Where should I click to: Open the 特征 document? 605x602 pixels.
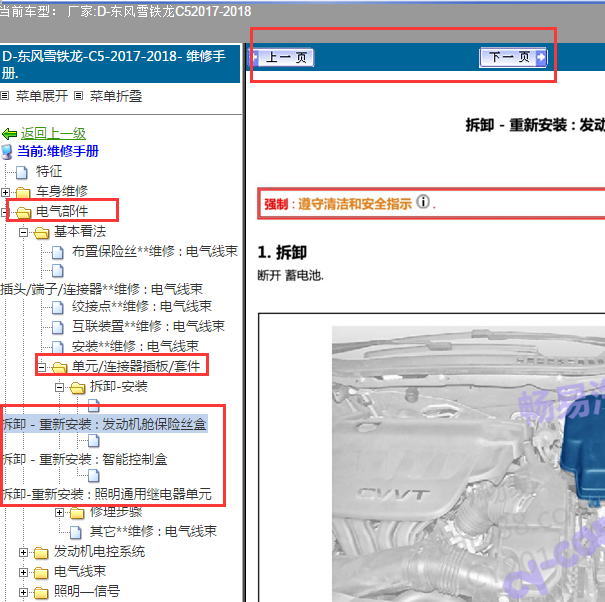[49, 171]
